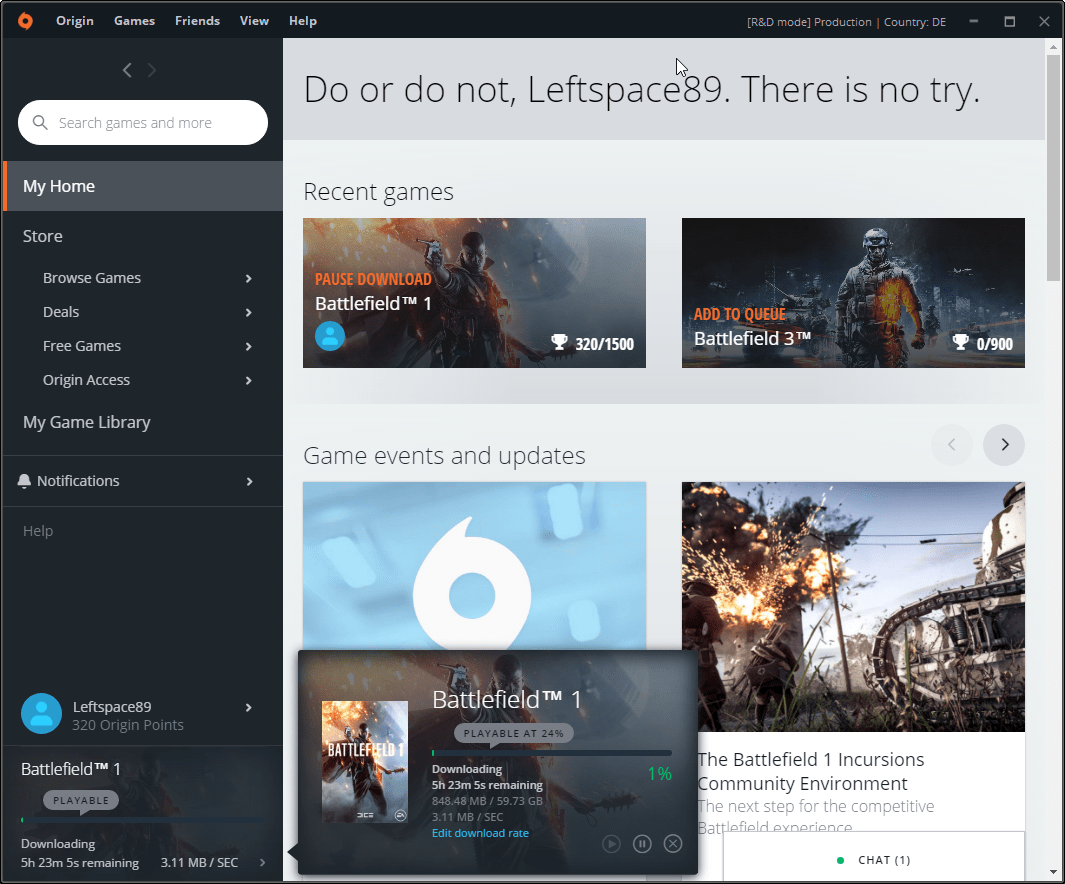This screenshot has height=884, width=1065.
Task: Click the 320/1500 achievement count
Action: click(604, 344)
